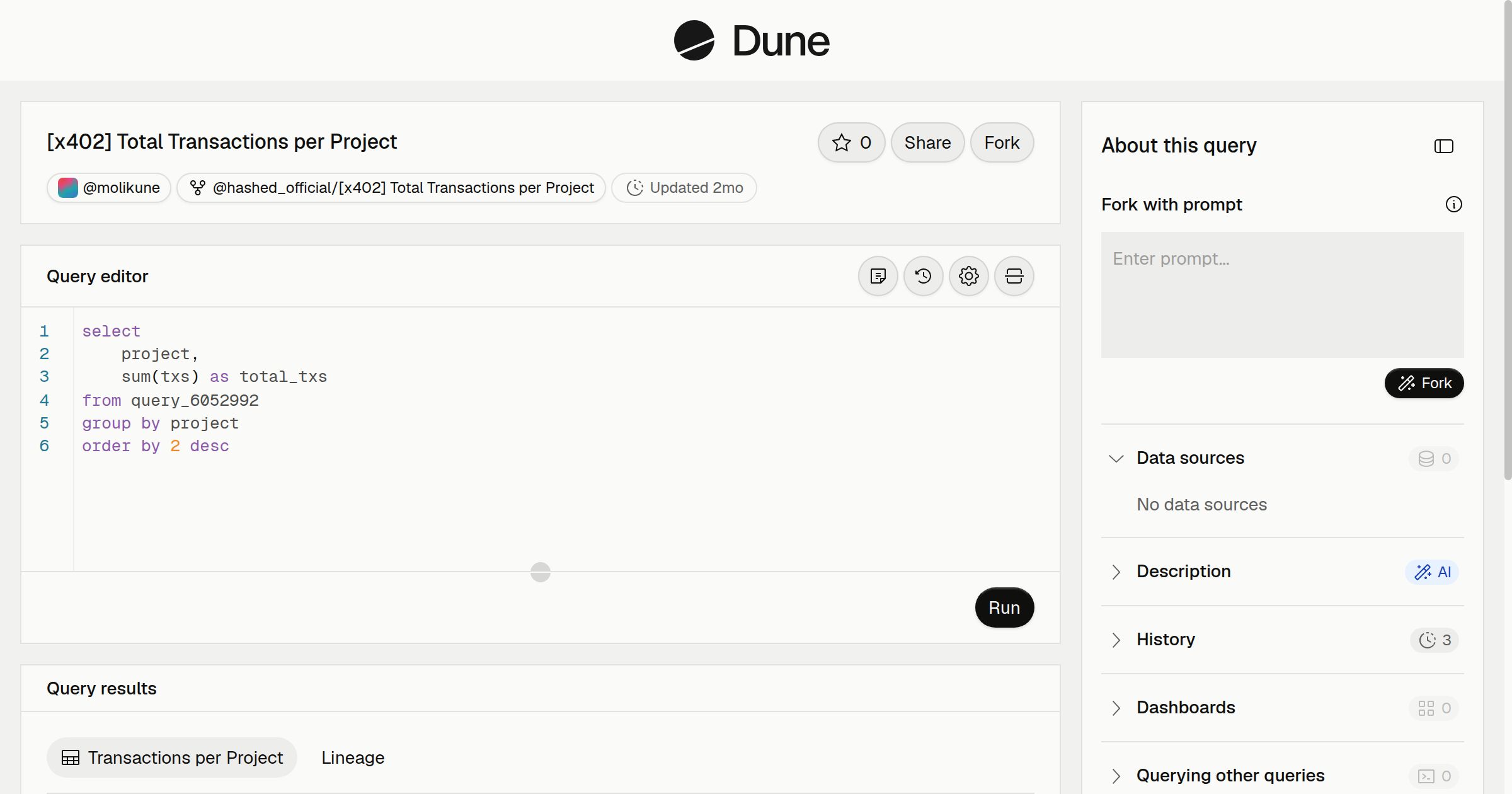The height and width of the screenshot is (794, 1512).
Task: Expand the History section
Action: pos(1116,640)
